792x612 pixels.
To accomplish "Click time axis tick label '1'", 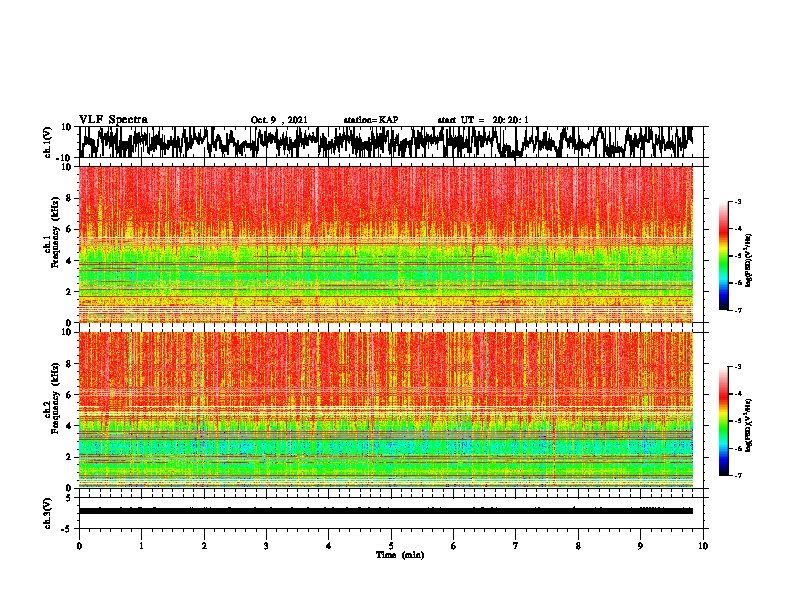I will pos(141,546).
